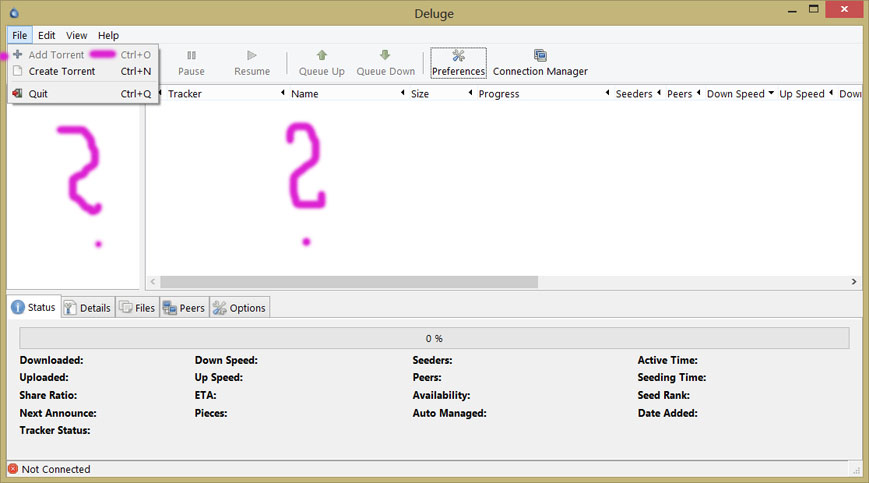
Task: Sort by the Down Speed column header
Action: 736,94
